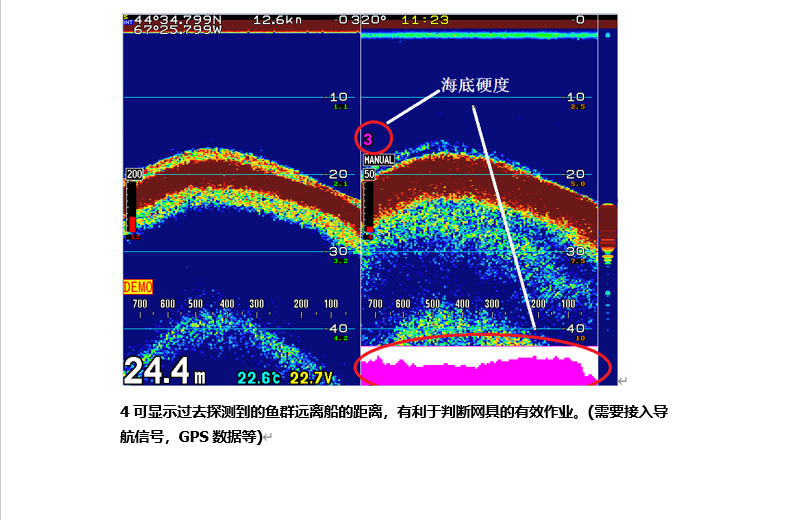Click the magenta bottom hardness number 3
Viewport: 792px width, 520px height.
coord(368,139)
